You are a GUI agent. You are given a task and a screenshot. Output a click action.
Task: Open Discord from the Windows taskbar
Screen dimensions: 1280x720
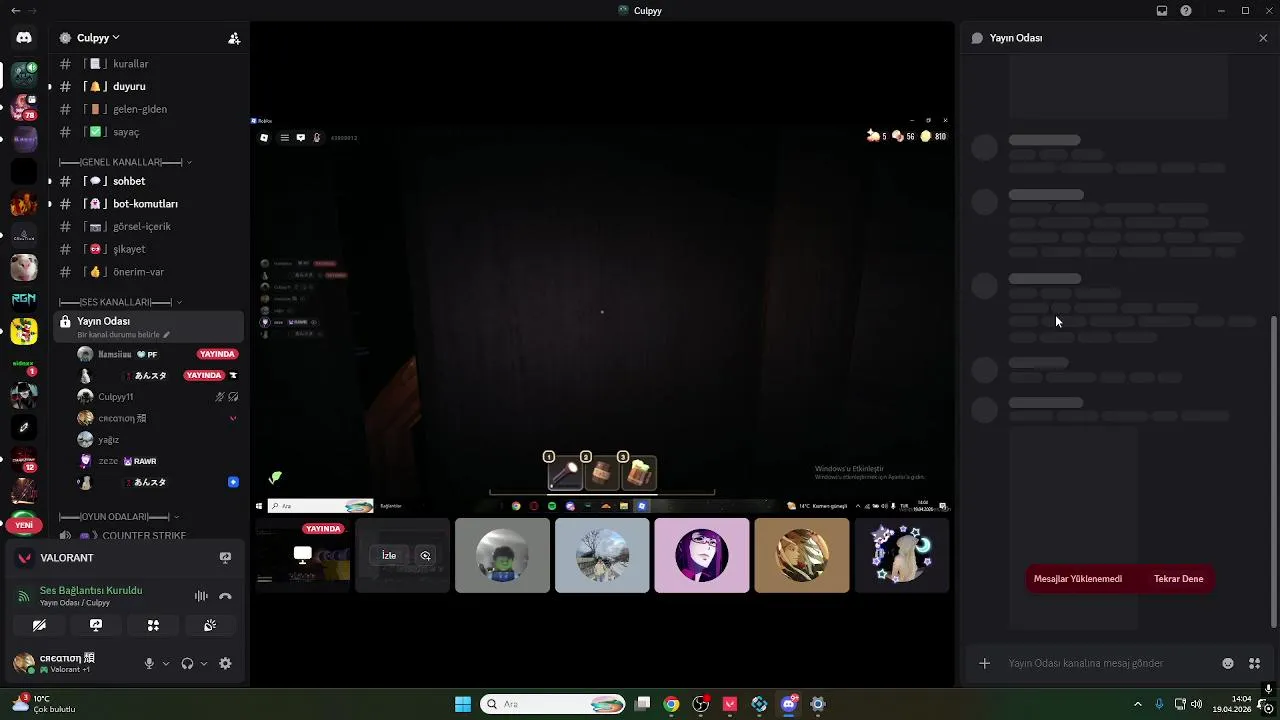coord(788,704)
